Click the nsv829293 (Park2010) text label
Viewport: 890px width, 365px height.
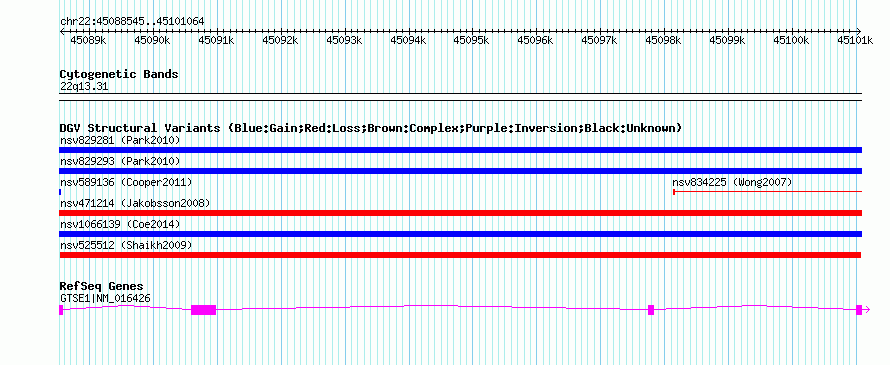(x=120, y=161)
